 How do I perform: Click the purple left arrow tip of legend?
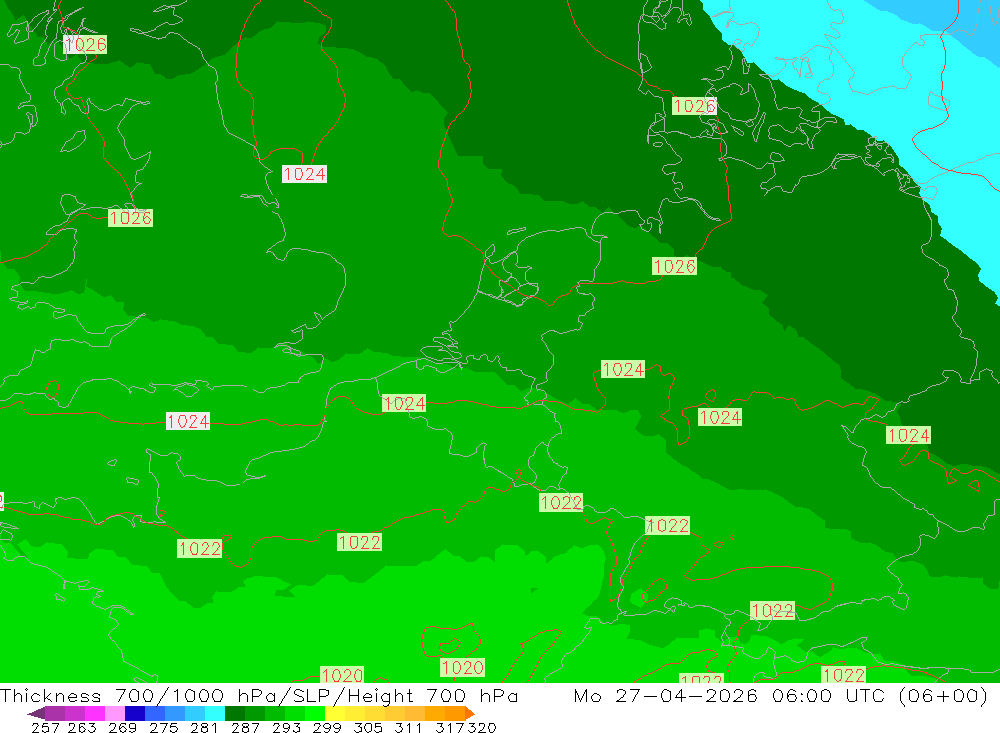tap(36, 713)
